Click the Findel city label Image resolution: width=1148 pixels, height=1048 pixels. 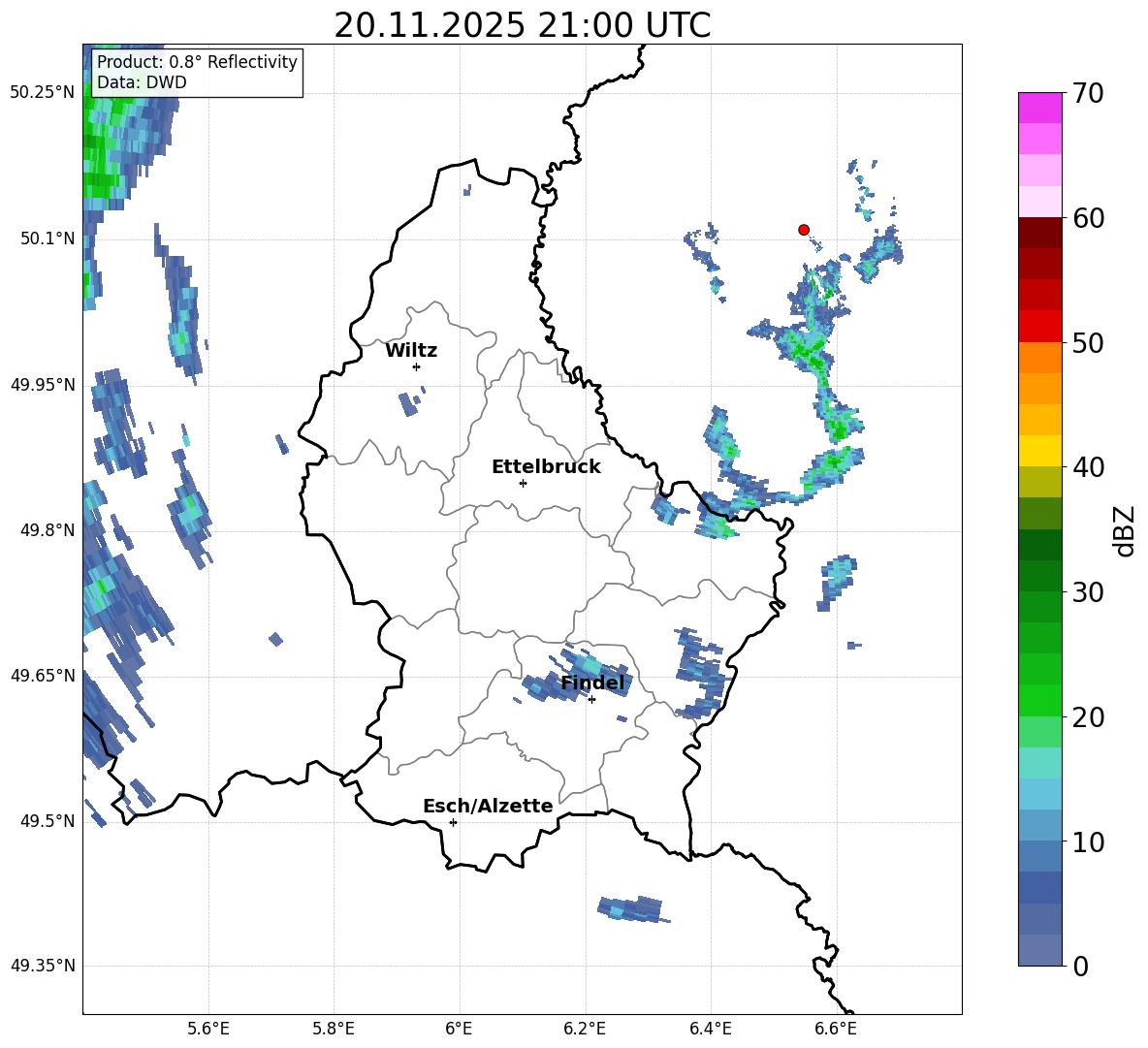click(x=592, y=683)
